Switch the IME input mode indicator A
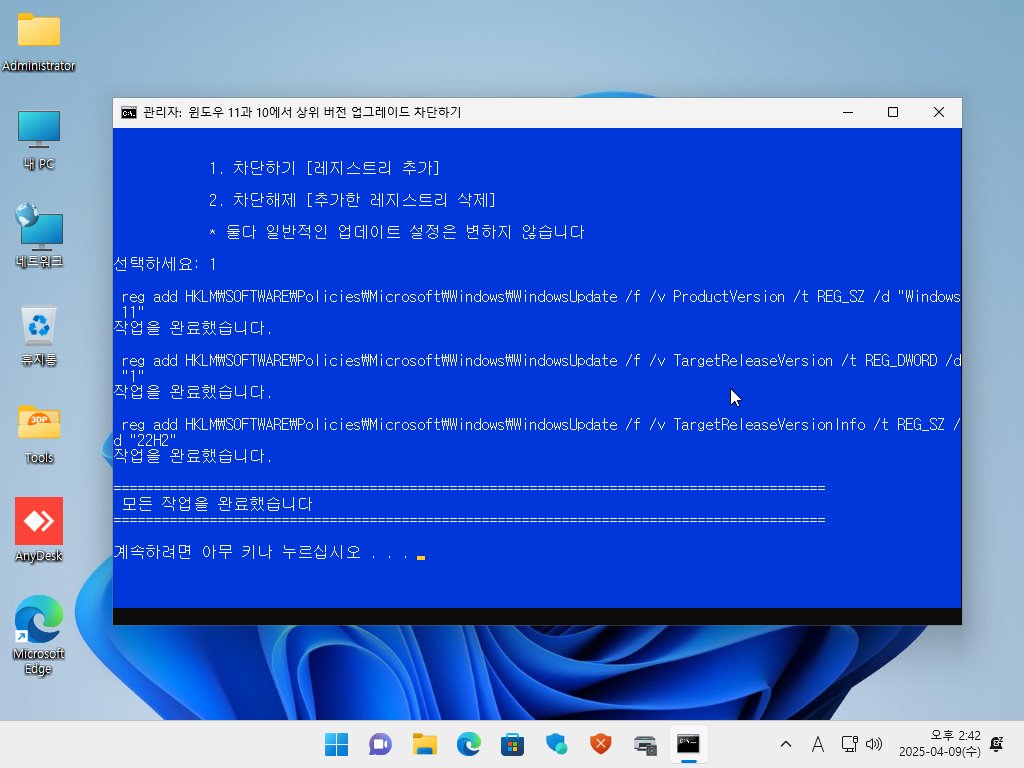 pyautogui.click(x=818, y=744)
